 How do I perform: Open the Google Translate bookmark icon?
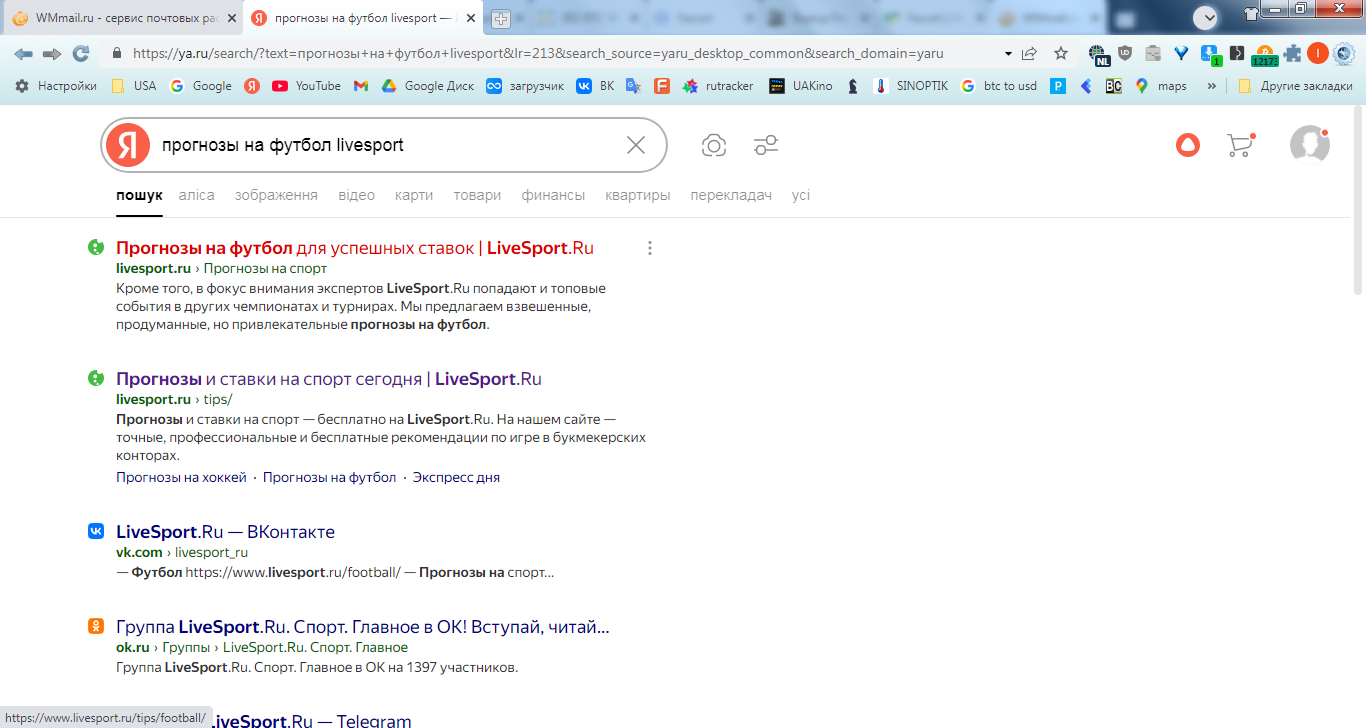click(x=633, y=86)
